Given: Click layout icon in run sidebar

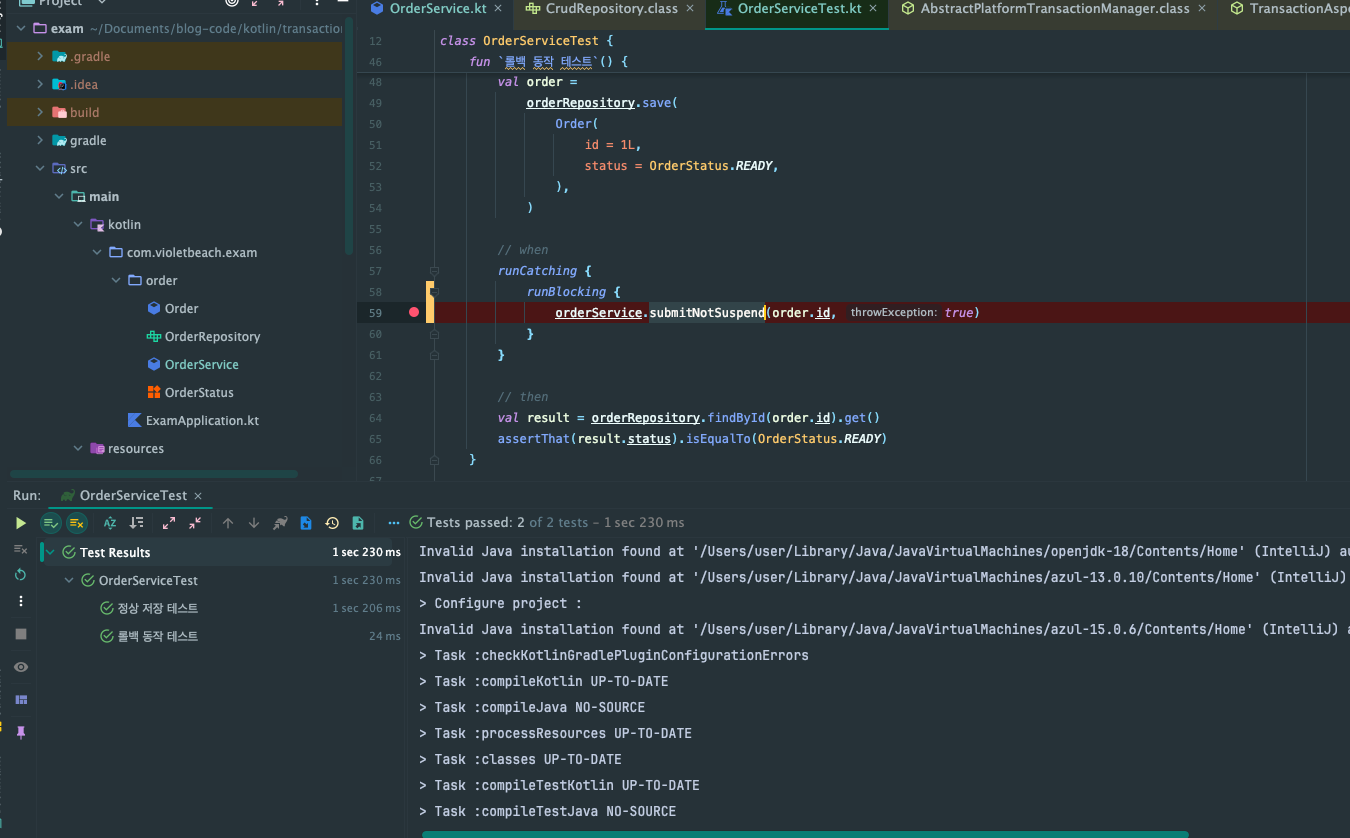Looking at the screenshot, I should (21, 700).
